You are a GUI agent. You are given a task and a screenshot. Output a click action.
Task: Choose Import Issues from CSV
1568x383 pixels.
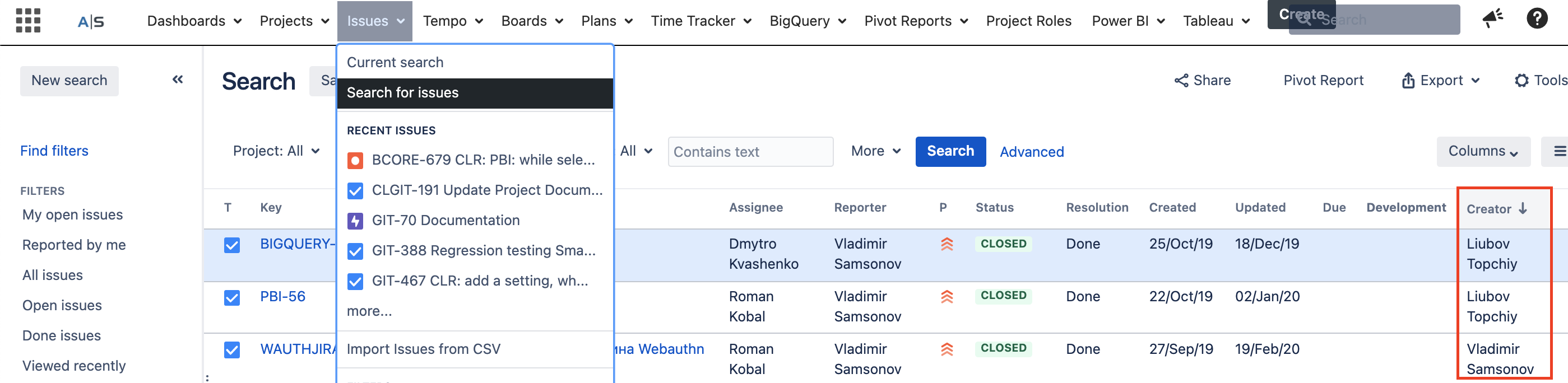pos(423,349)
